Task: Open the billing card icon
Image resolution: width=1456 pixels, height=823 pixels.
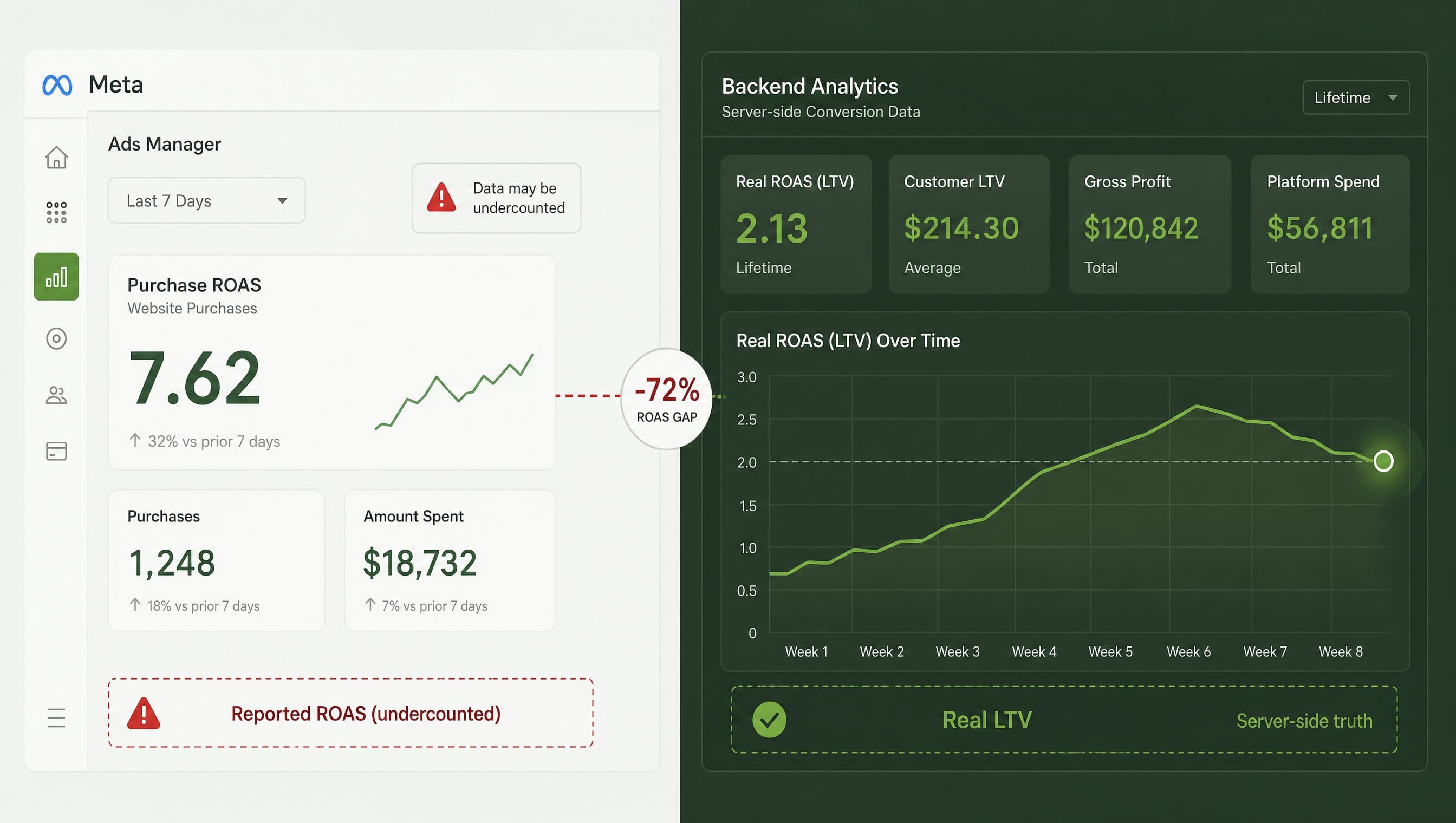Action: coord(56,451)
